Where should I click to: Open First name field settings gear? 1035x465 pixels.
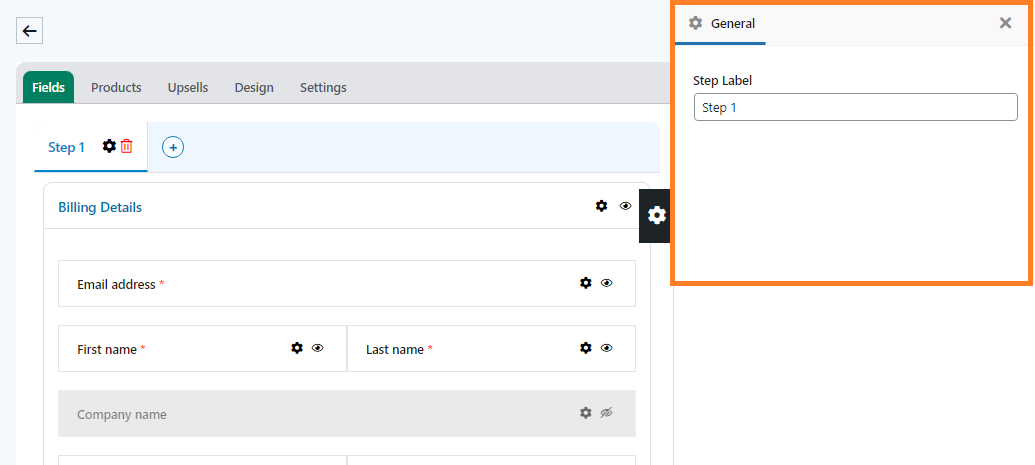coord(297,347)
